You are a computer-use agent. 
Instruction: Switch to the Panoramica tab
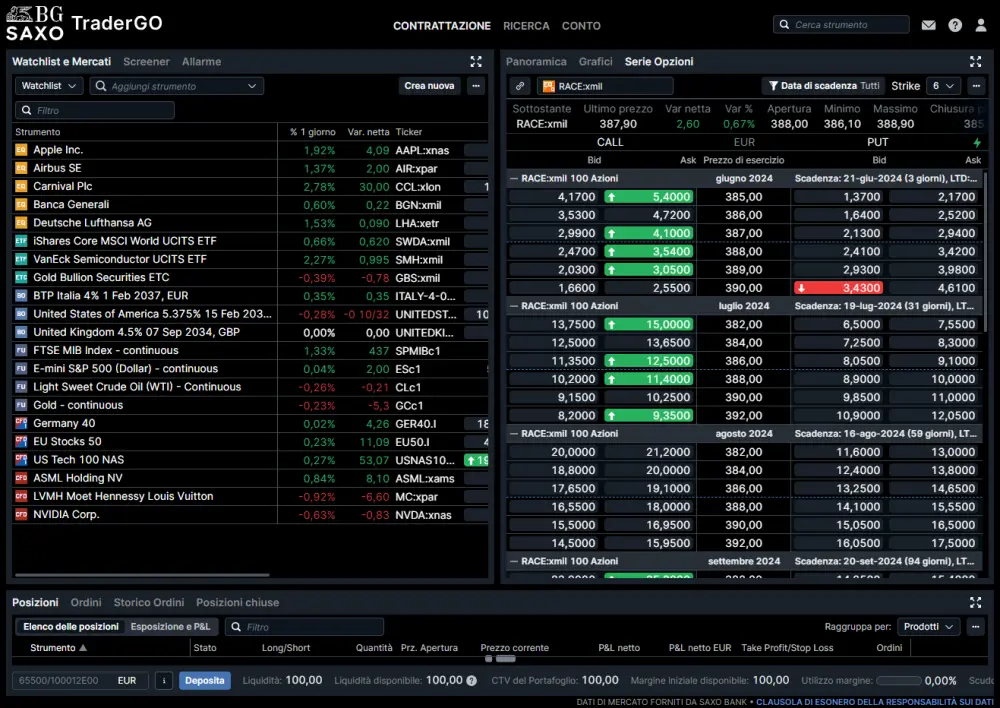click(536, 61)
